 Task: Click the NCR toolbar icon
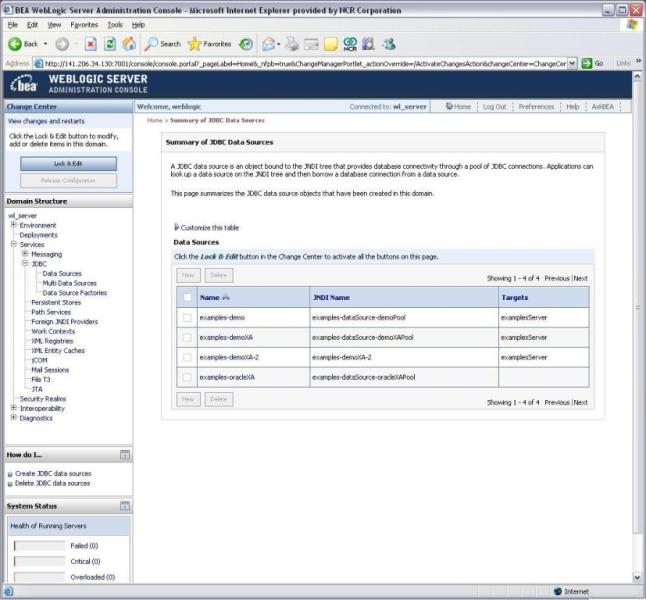tap(350, 44)
